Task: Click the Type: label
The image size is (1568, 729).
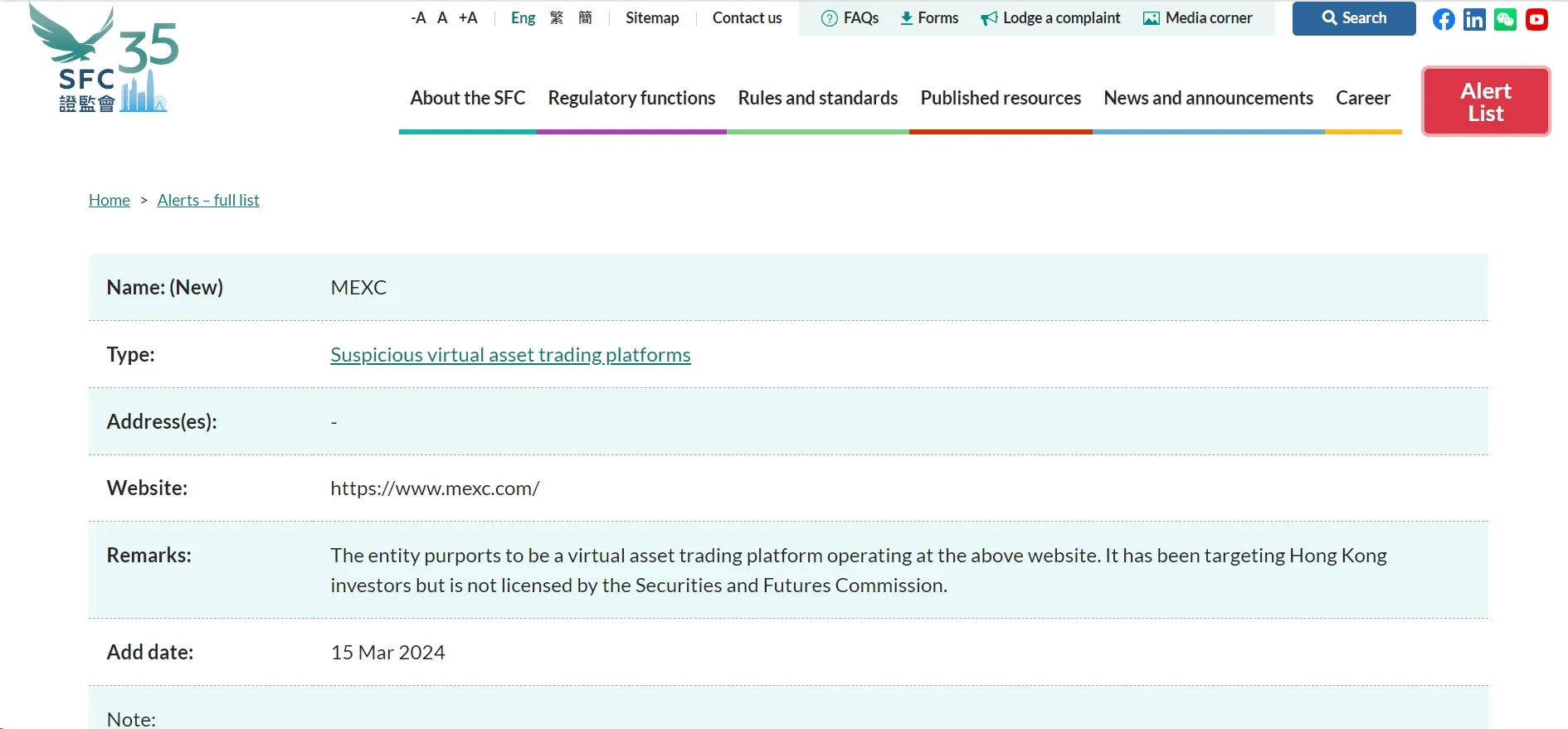Action: click(130, 354)
